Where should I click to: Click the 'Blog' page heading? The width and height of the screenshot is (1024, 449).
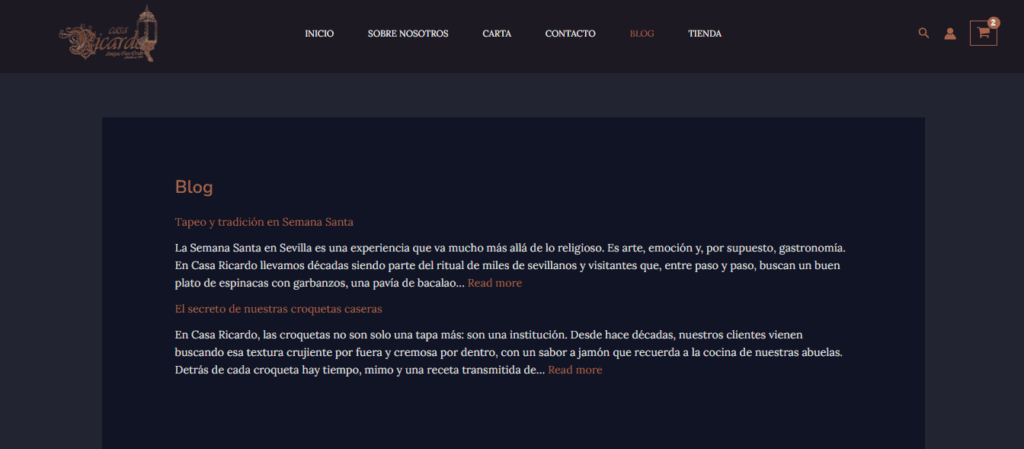(x=194, y=187)
